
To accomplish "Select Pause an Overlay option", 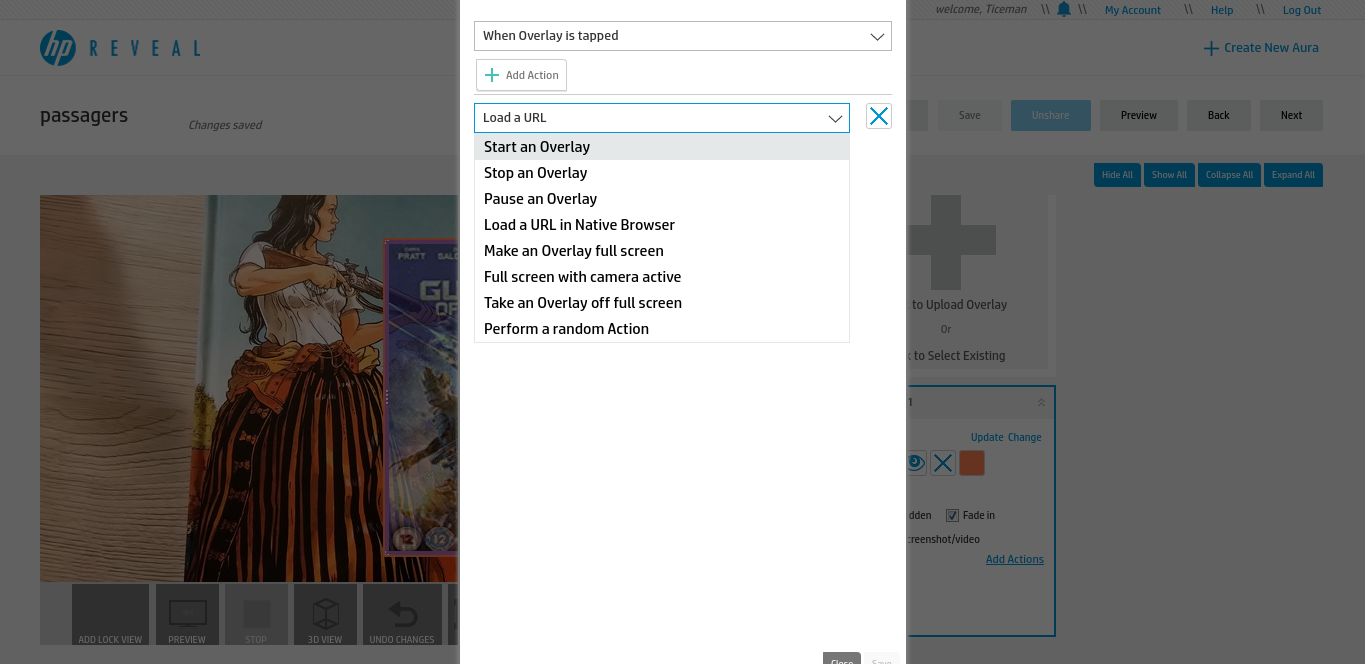I will tap(662, 199).
